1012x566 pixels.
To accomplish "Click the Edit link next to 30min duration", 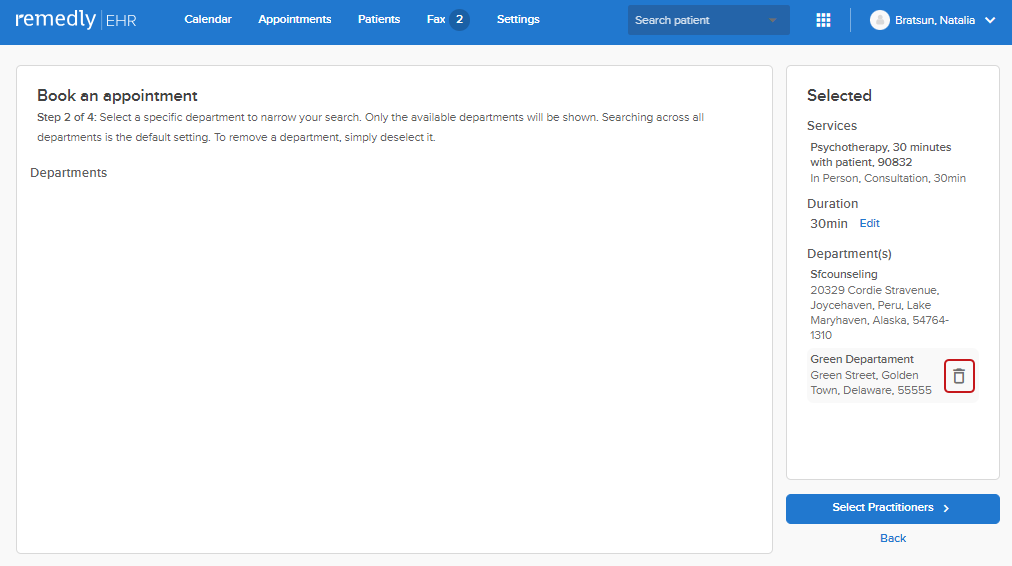I will tap(869, 223).
